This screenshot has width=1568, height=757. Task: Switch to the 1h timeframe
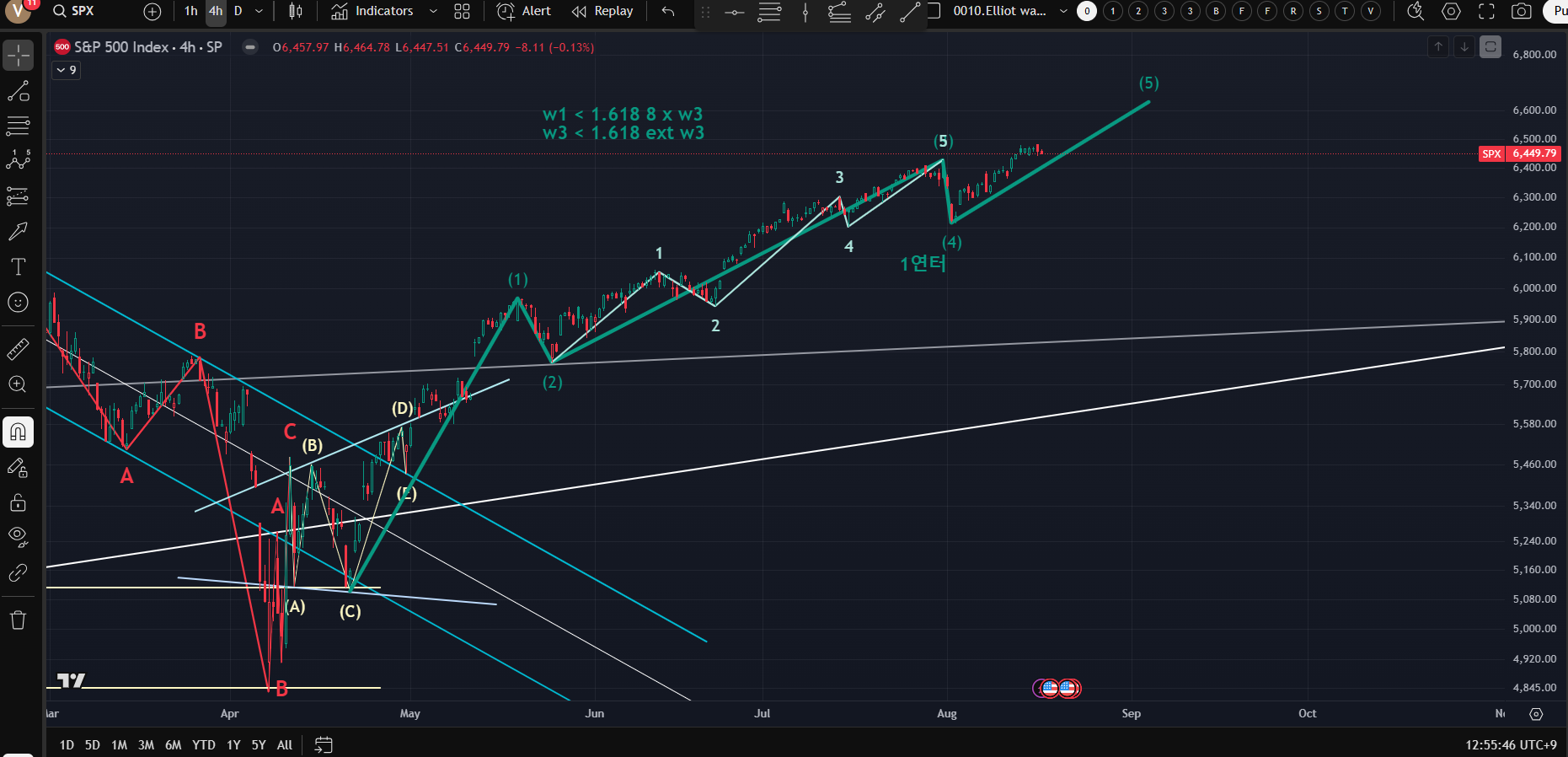coord(191,11)
